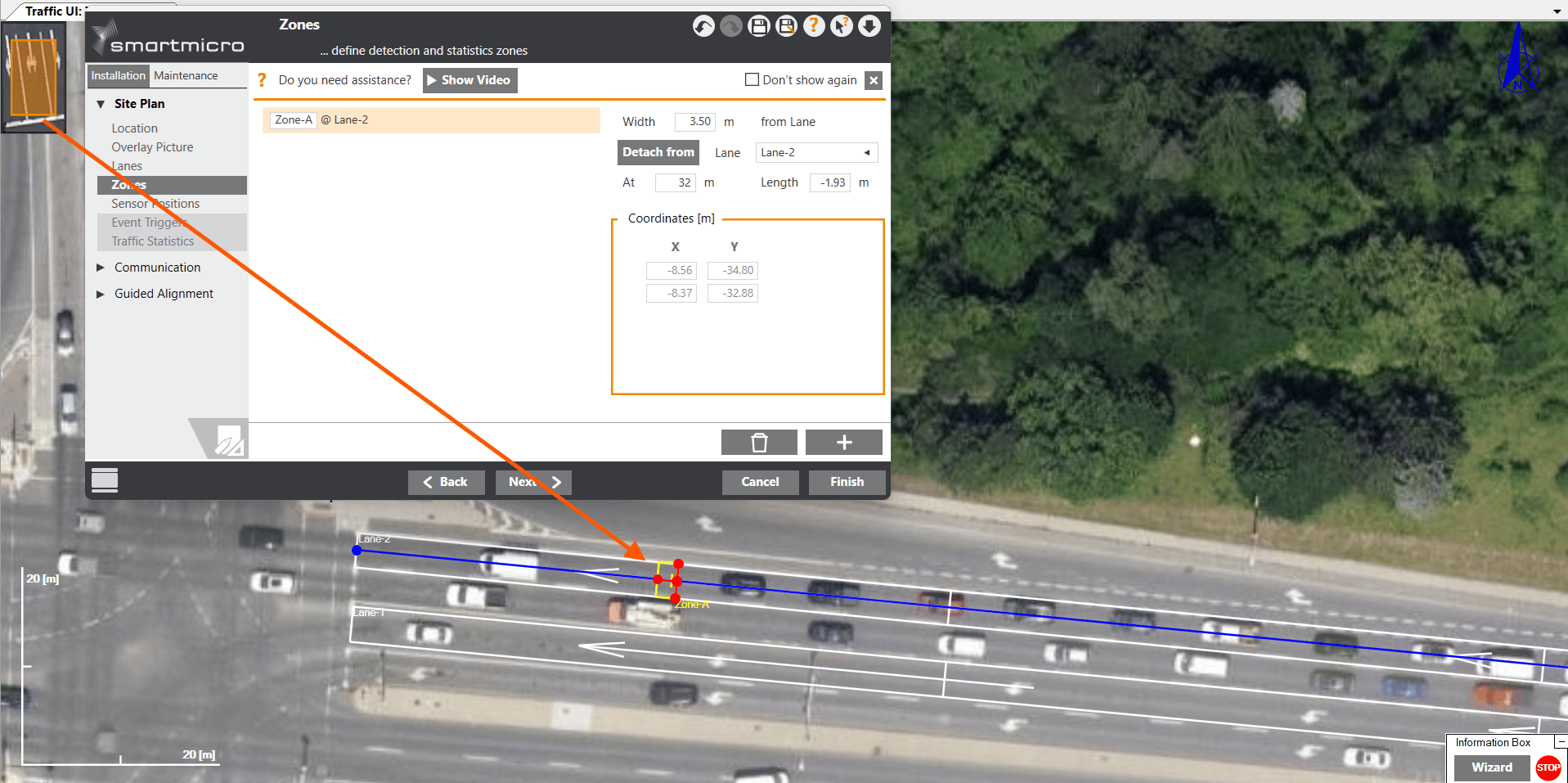1568x783 pixels.
Task: Click the Detach from button
Action: coord(658,152)
